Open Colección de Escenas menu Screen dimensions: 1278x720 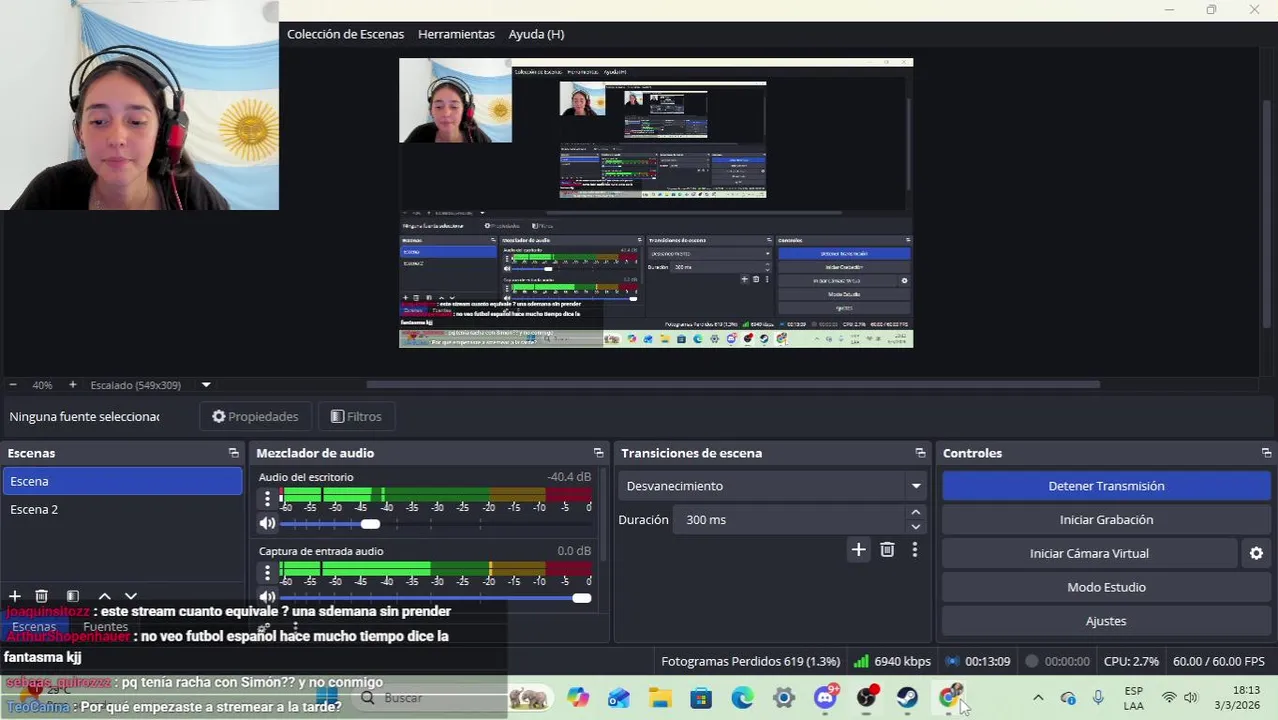coord(345,34)
